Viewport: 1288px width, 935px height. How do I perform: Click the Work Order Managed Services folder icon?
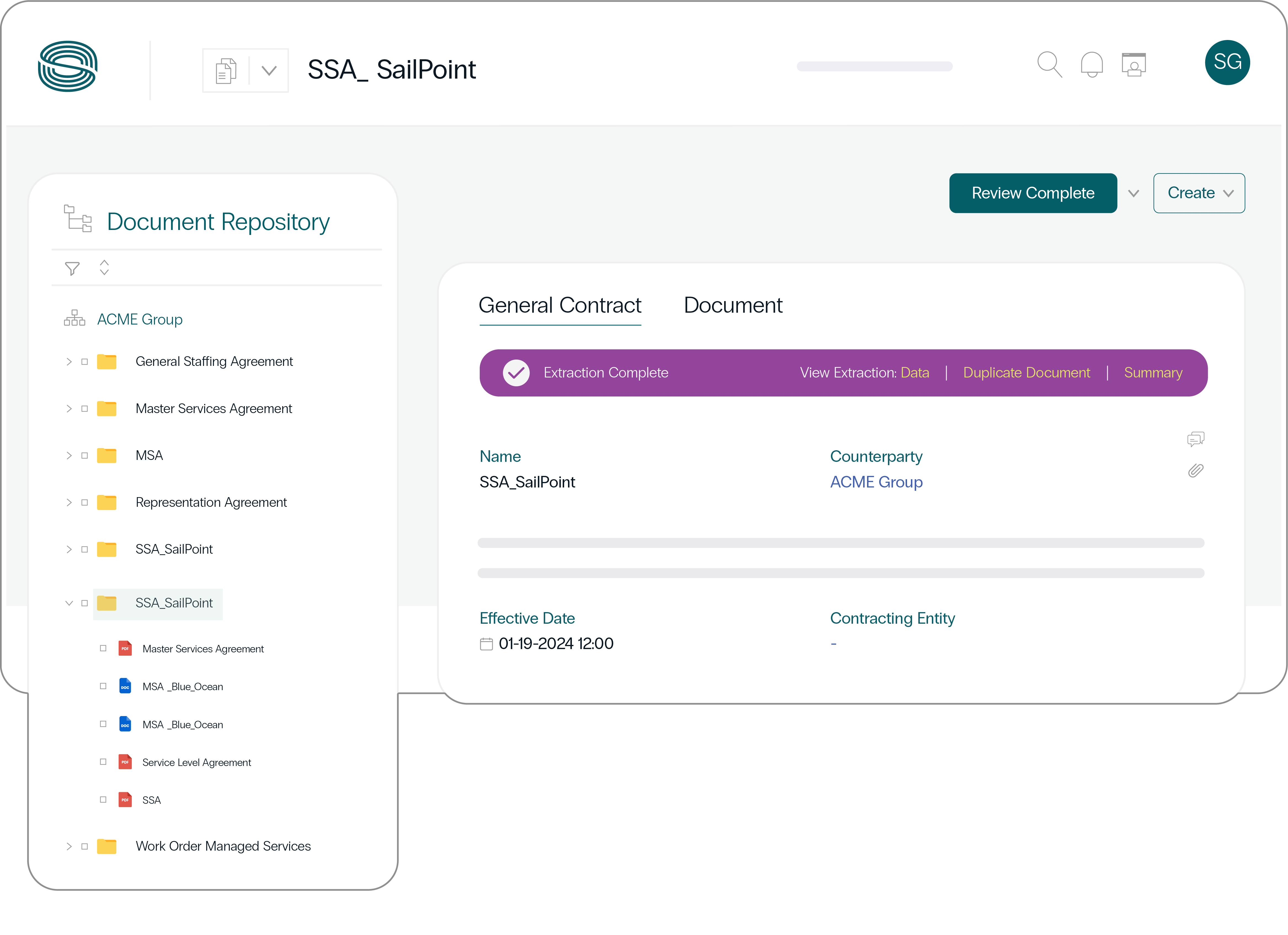[107, 846]
